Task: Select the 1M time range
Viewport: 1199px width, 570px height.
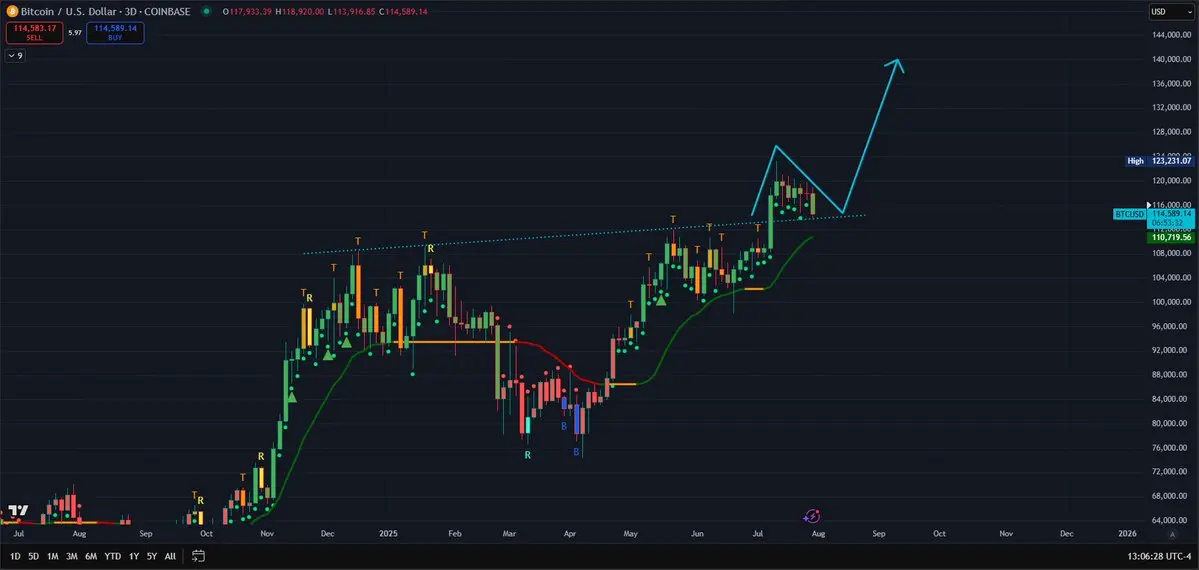Action: click(53, 556)
